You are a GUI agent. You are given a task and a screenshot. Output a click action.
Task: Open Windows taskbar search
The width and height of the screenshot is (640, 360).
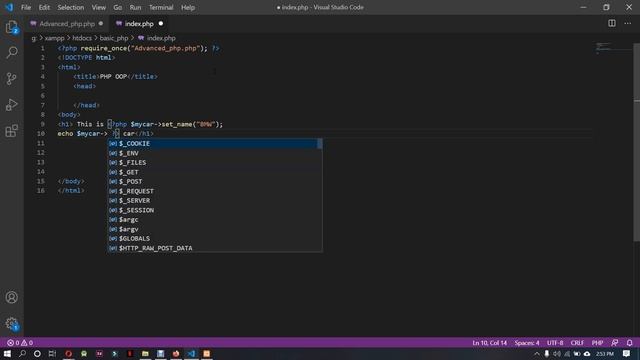point(22,353)
